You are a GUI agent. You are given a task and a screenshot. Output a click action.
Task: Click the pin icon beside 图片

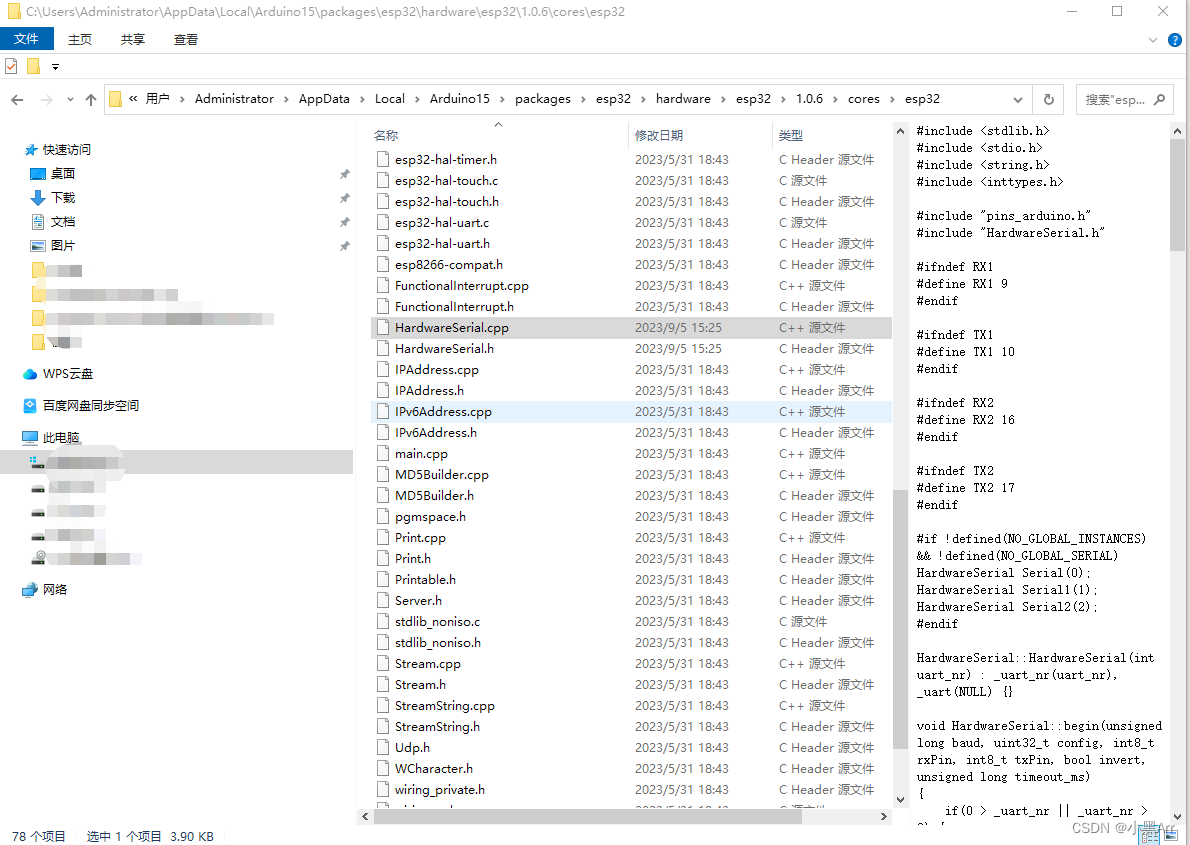[345, 245]
